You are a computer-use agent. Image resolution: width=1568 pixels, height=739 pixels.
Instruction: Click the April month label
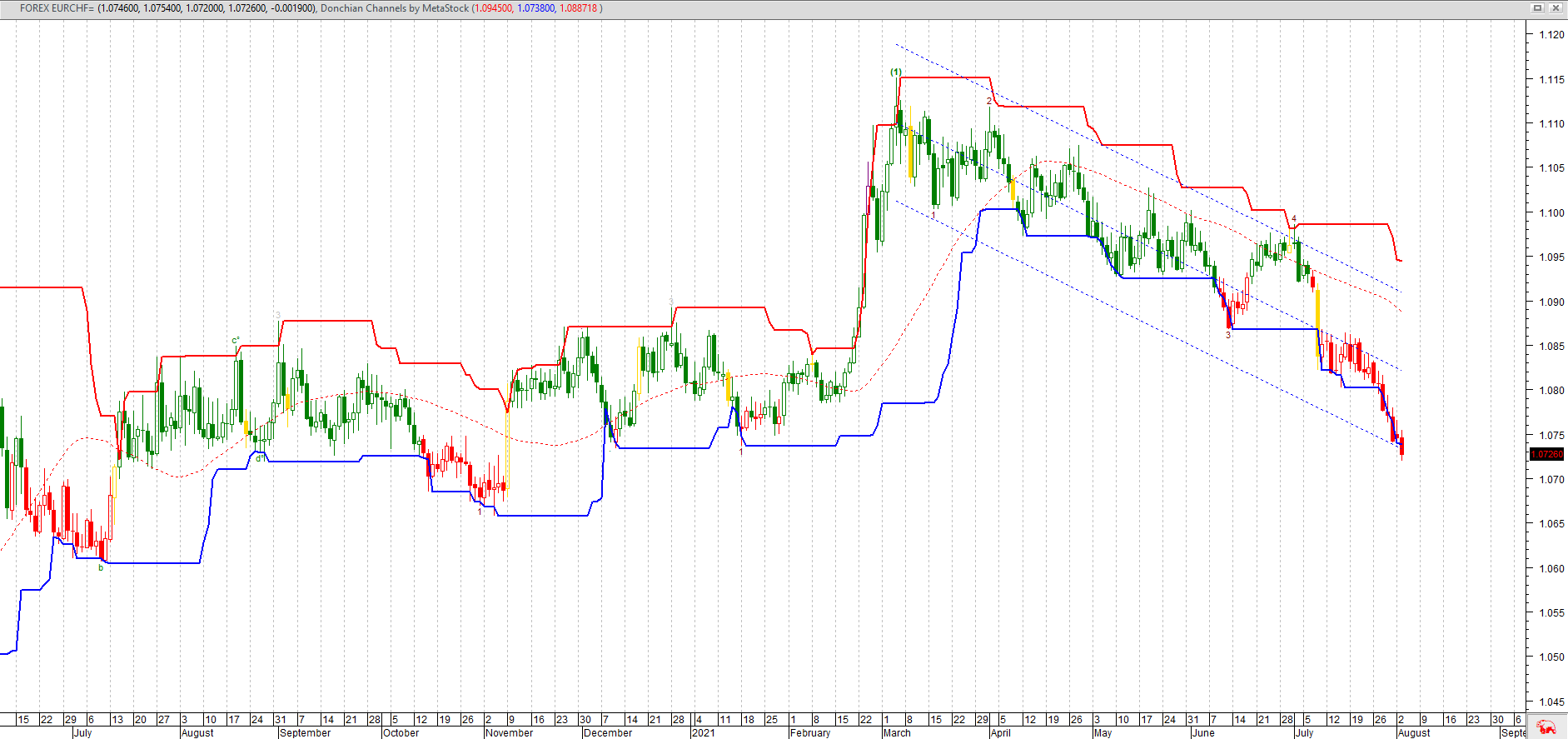(1001, 733)
